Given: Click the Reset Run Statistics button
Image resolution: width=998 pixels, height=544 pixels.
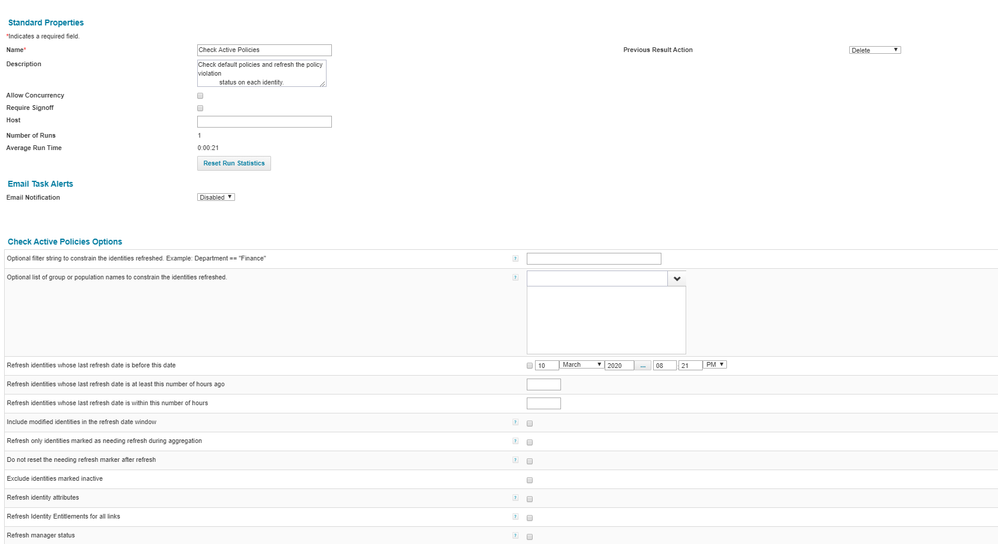Looking at the screenshot, I should click(234, 163).
